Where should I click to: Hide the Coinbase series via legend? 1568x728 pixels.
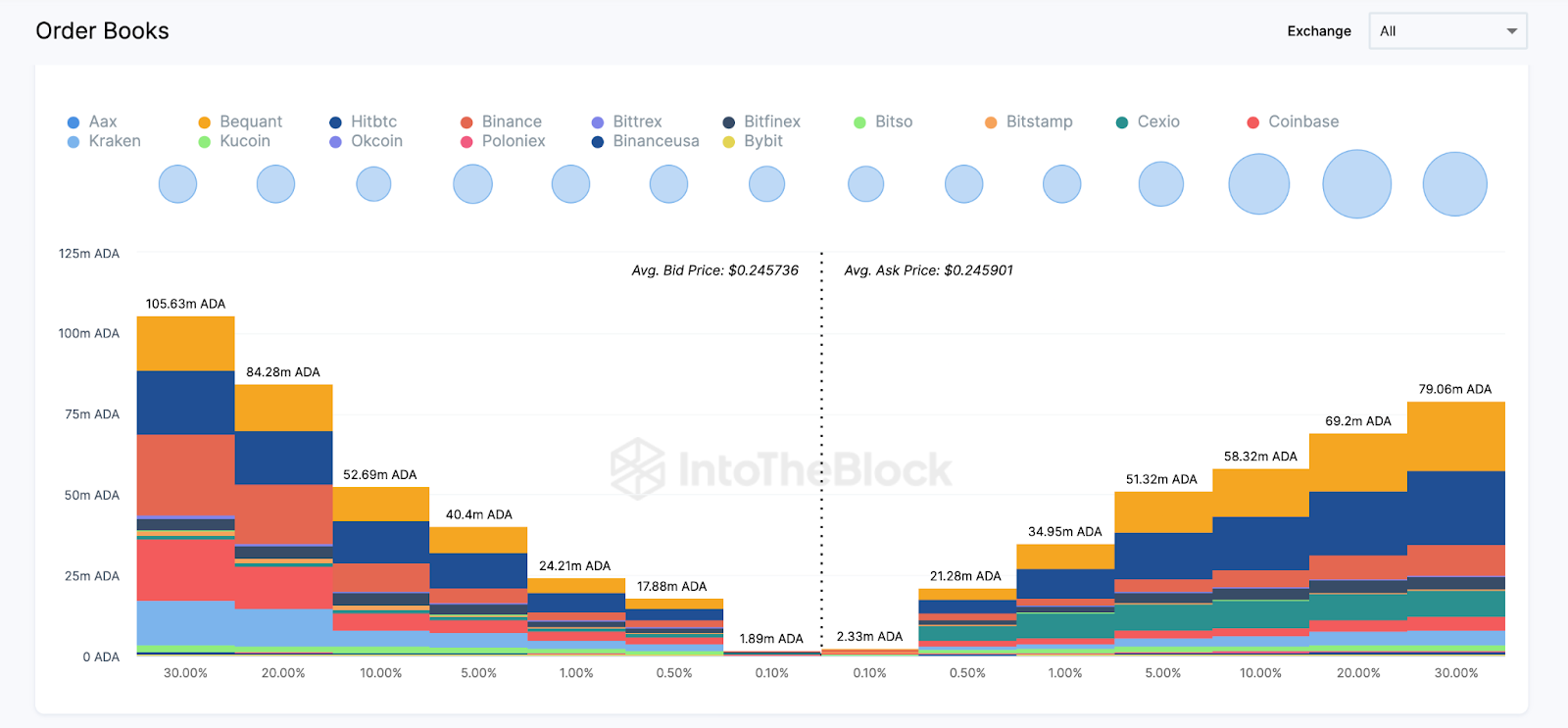pos(1302,121)
